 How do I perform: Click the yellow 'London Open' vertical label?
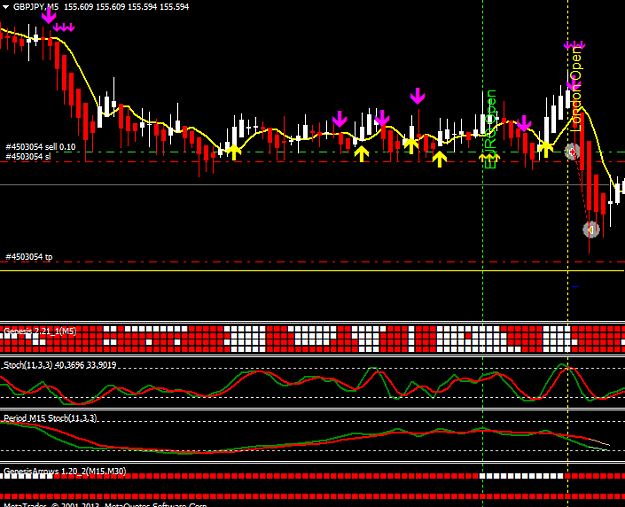coord(576,89)
